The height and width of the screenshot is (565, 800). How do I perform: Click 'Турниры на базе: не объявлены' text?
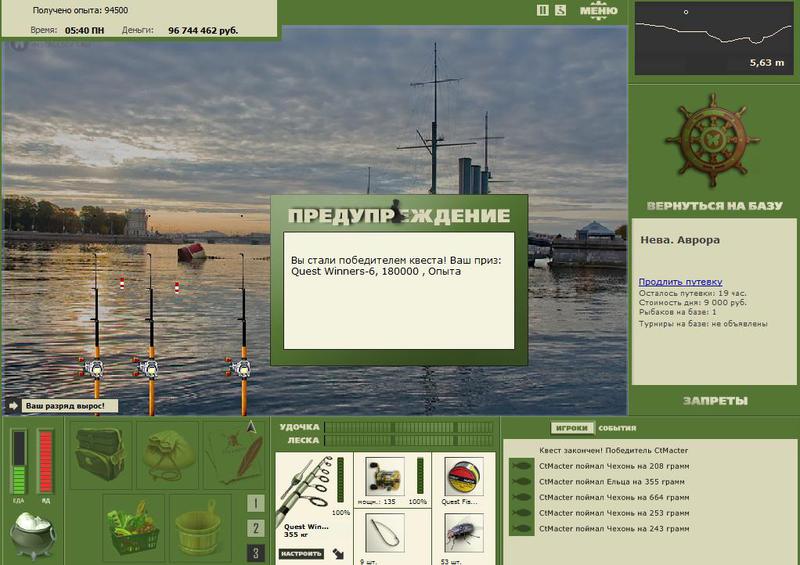click(703, 324)
